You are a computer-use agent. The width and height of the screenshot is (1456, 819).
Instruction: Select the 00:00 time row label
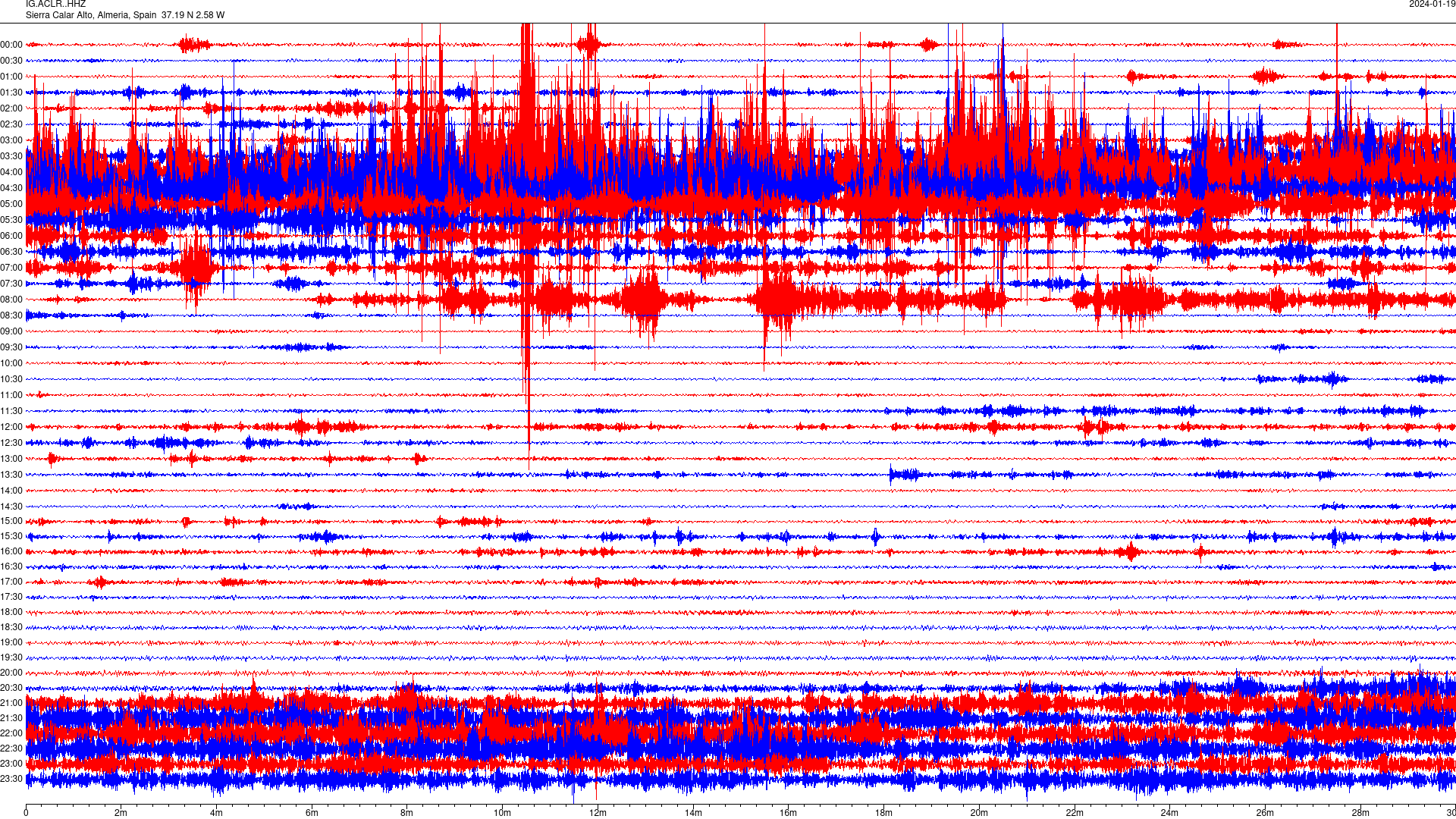11,45
